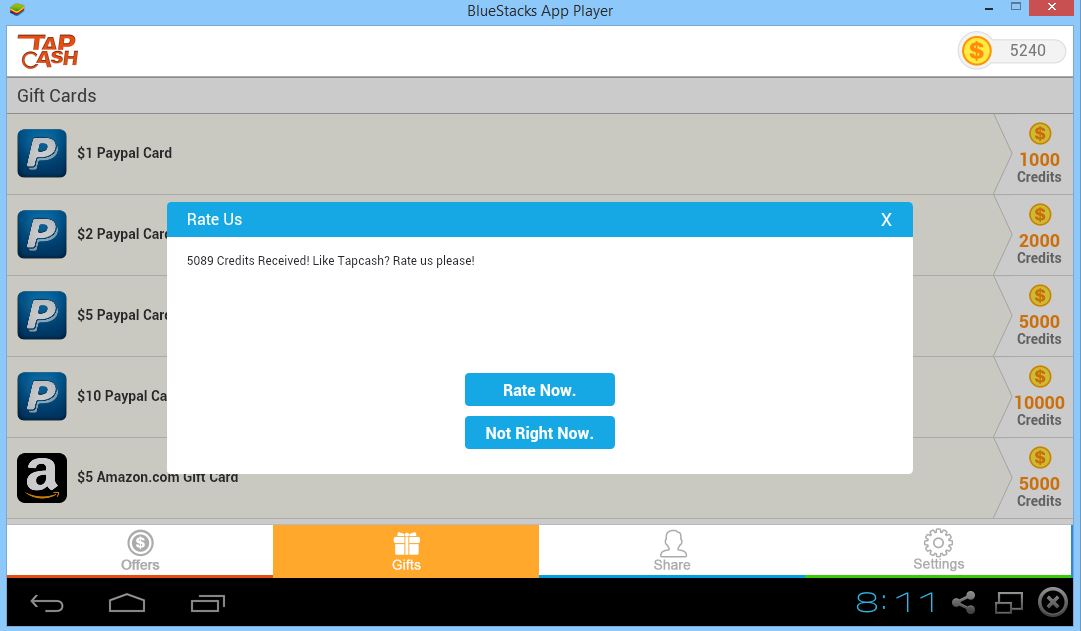
Task: Select the $10 Paypal Card icon
Action: tap(42, 396)
